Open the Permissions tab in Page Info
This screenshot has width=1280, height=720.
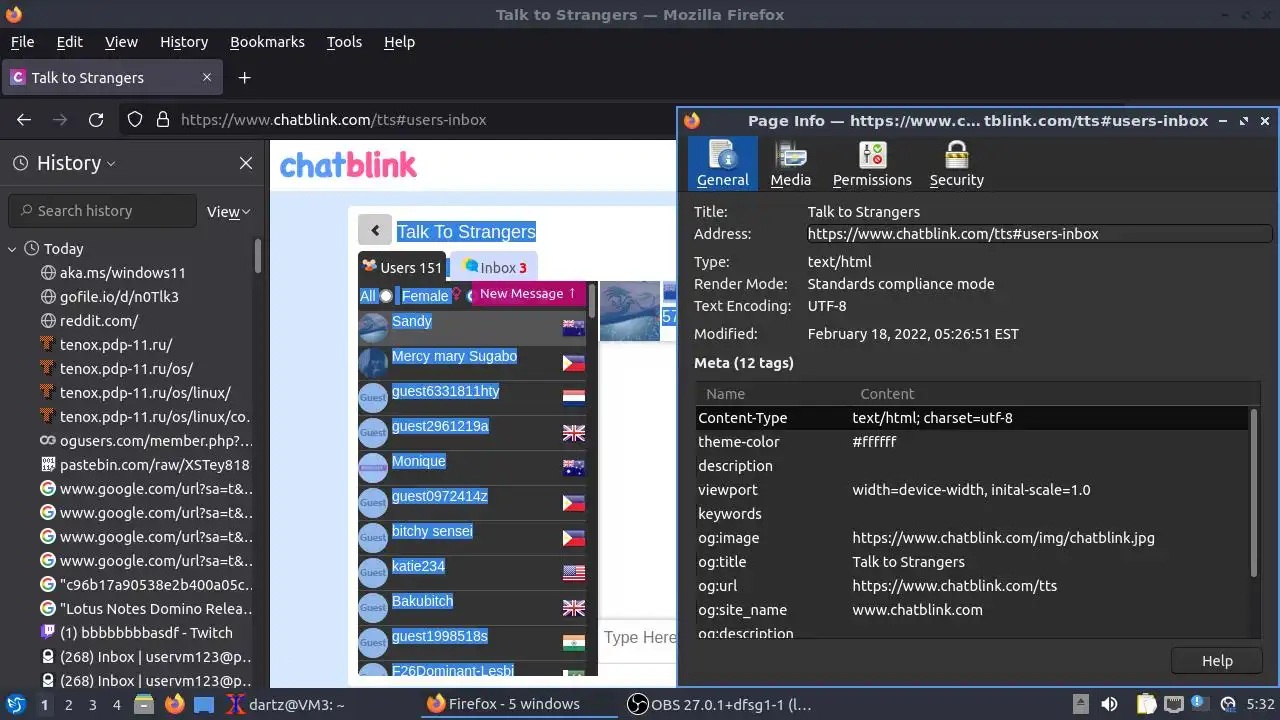872,163
